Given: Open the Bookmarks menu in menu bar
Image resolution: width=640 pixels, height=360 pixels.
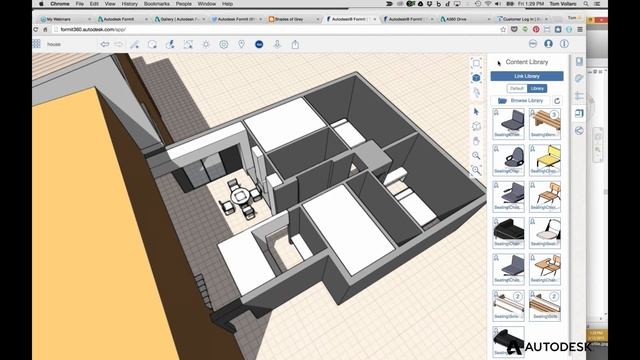Looking at the screenshot, I should pyautogui.click(x=157, y=4).
